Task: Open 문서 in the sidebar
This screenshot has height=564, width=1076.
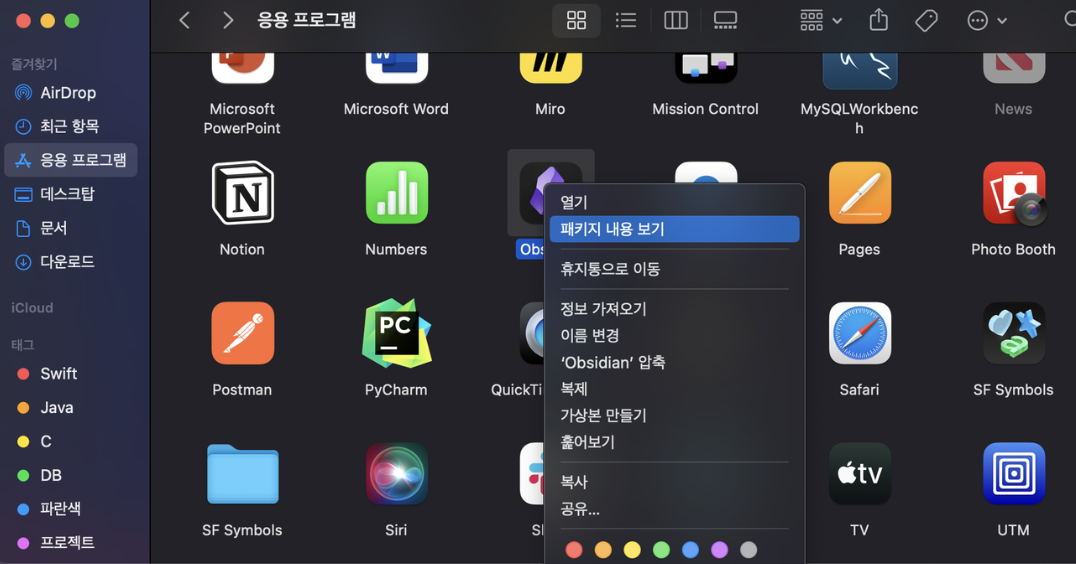Action: (71, 228)
